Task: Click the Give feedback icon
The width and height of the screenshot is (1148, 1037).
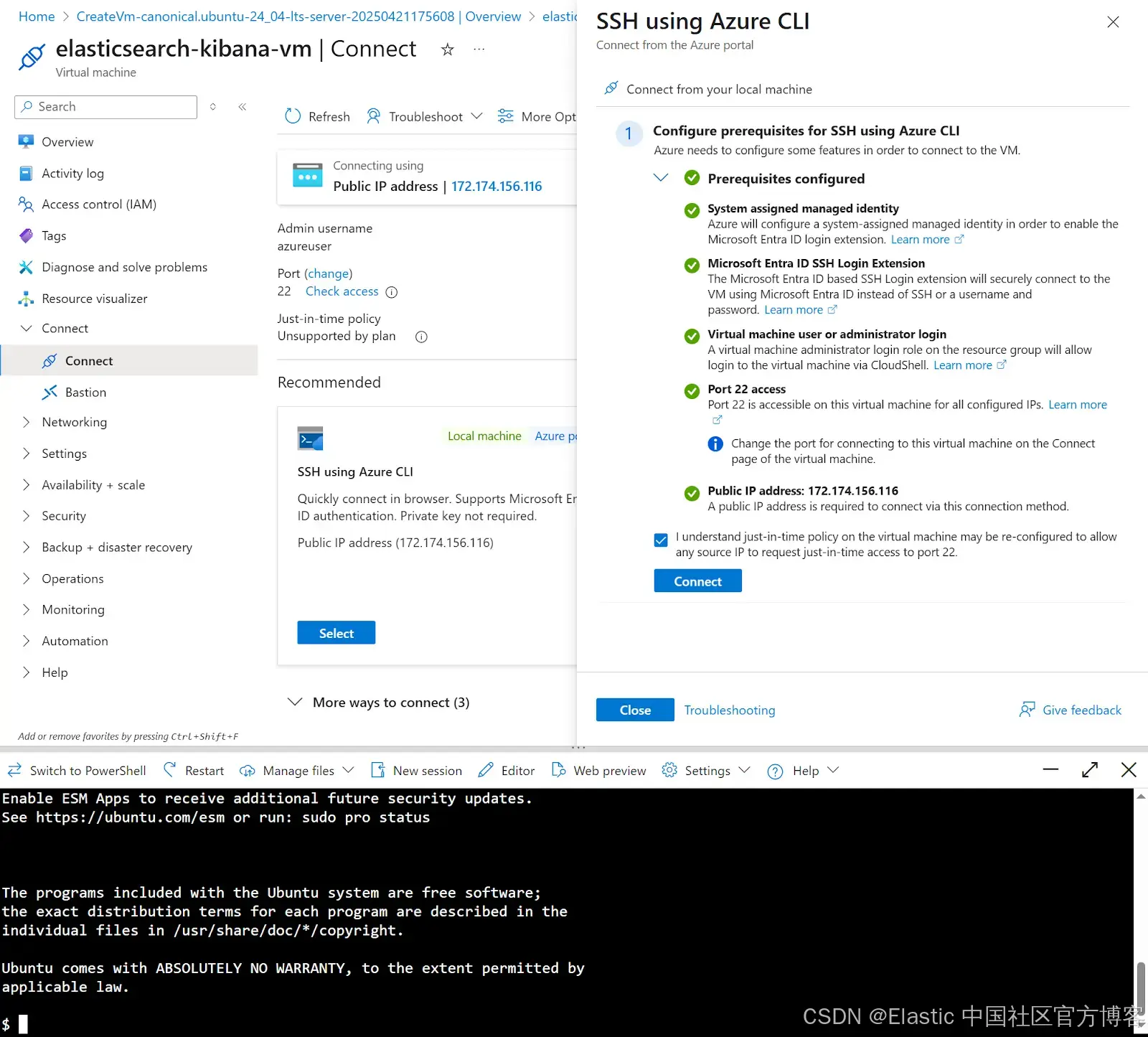Action: (x=1027, y=710)
